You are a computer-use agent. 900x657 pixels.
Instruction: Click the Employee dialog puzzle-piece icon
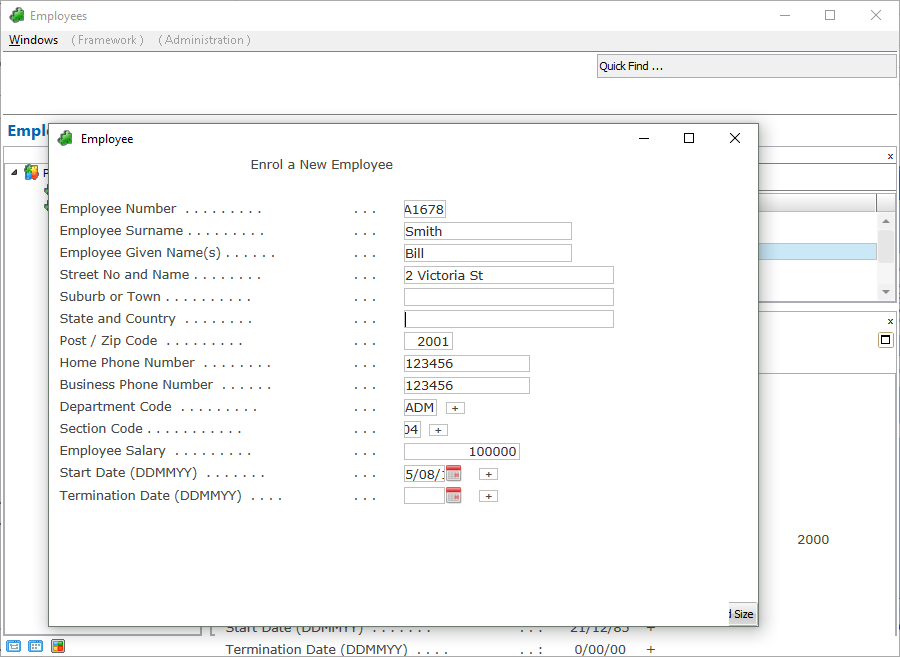pyautogui.click(x=65, y=138)
